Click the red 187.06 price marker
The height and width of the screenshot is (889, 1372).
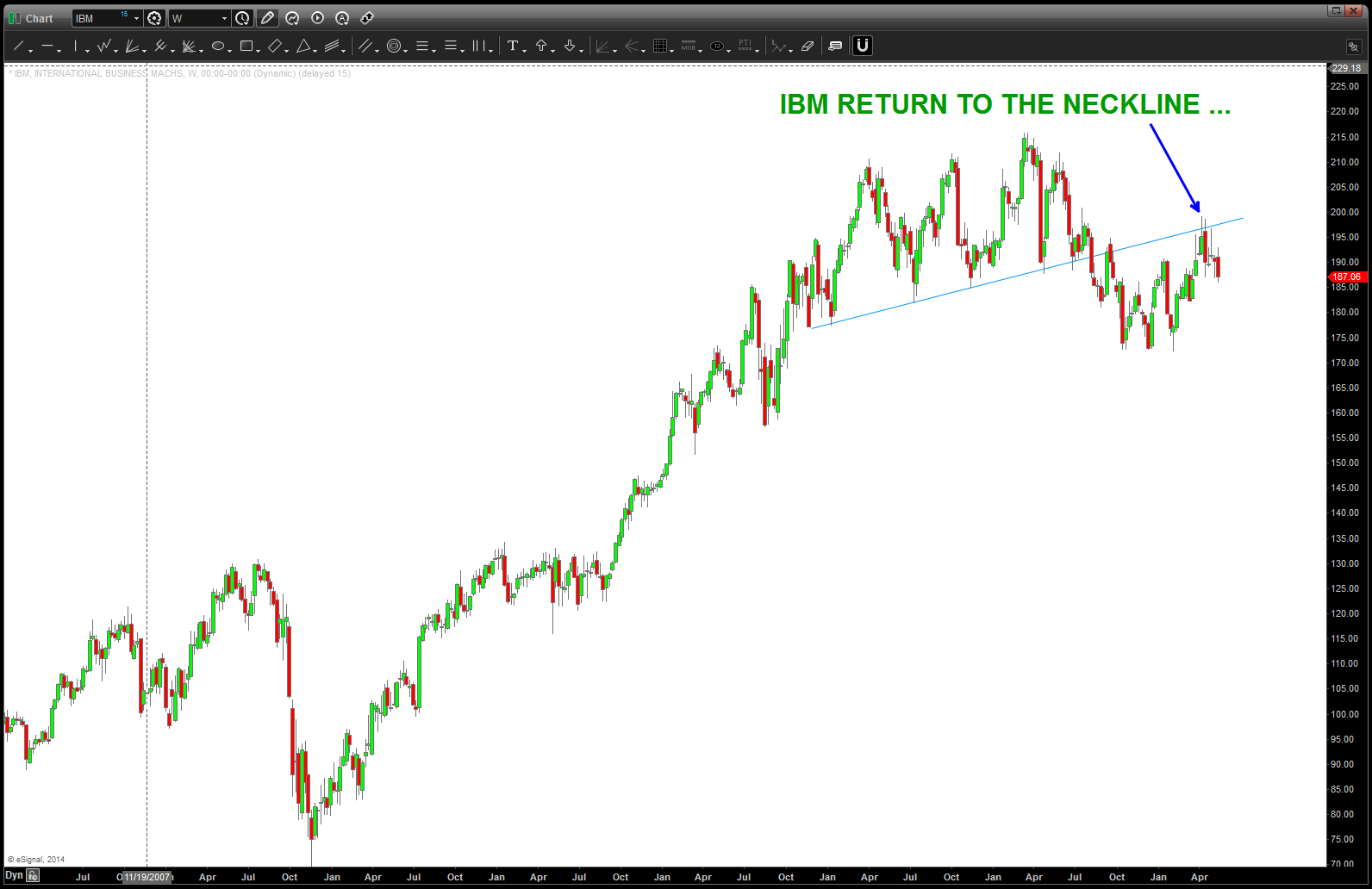click(1346, 277)
